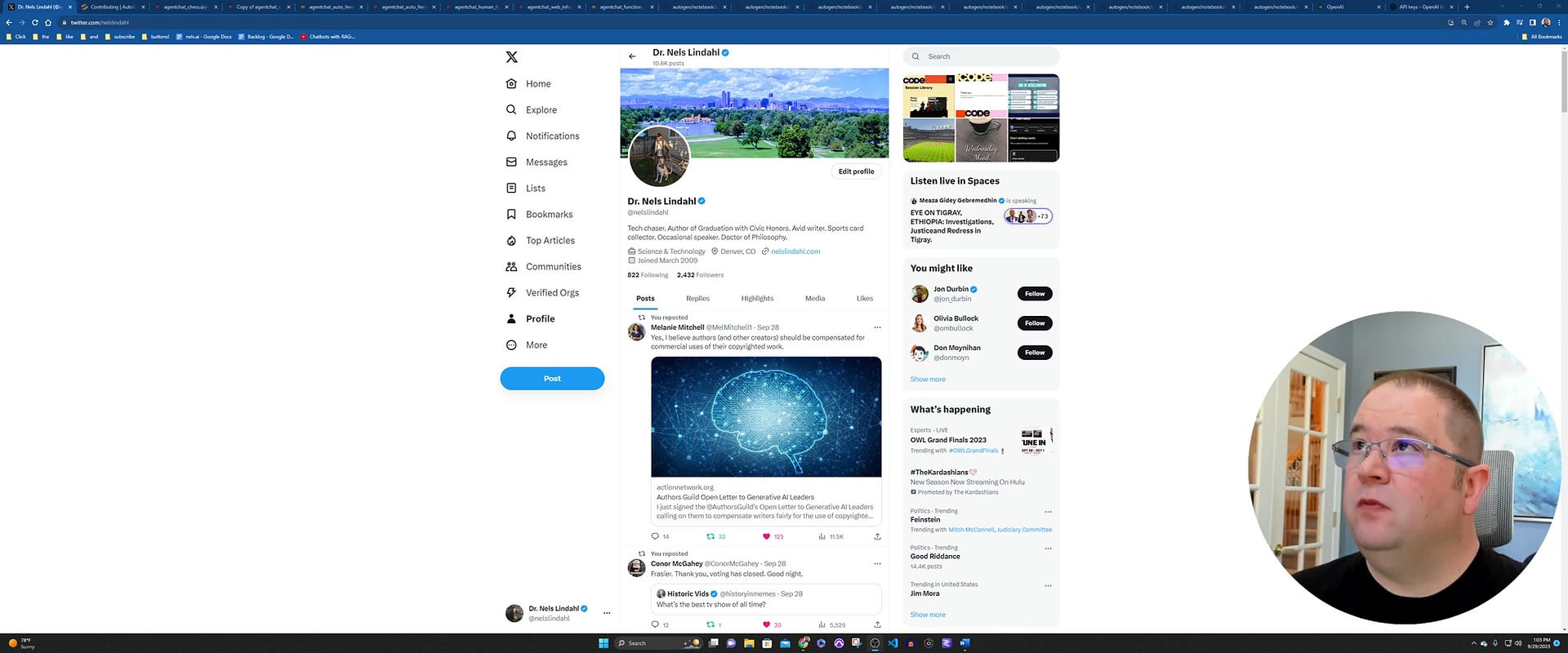This screenshot has height=653, width=1568.
Task: Click the taskbar Search box
Action: (658, 643)
